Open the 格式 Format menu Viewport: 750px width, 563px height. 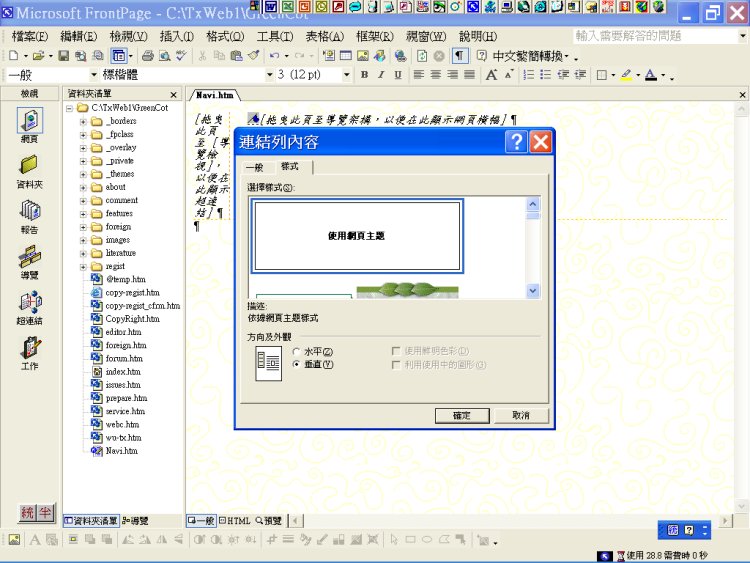pos(224,36)
